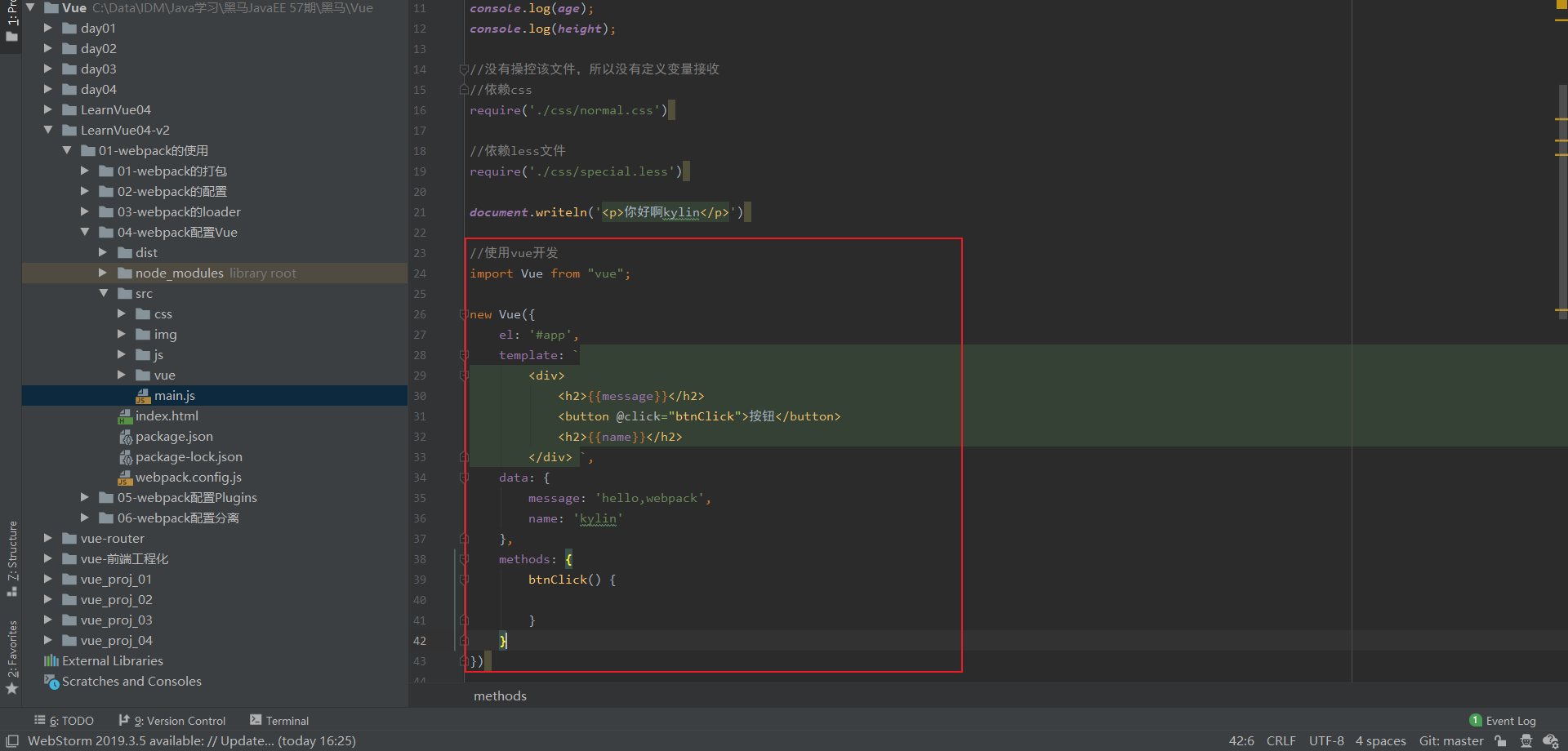Expand the 05-webpack配置Plugins folder

(x=85, y=497)
